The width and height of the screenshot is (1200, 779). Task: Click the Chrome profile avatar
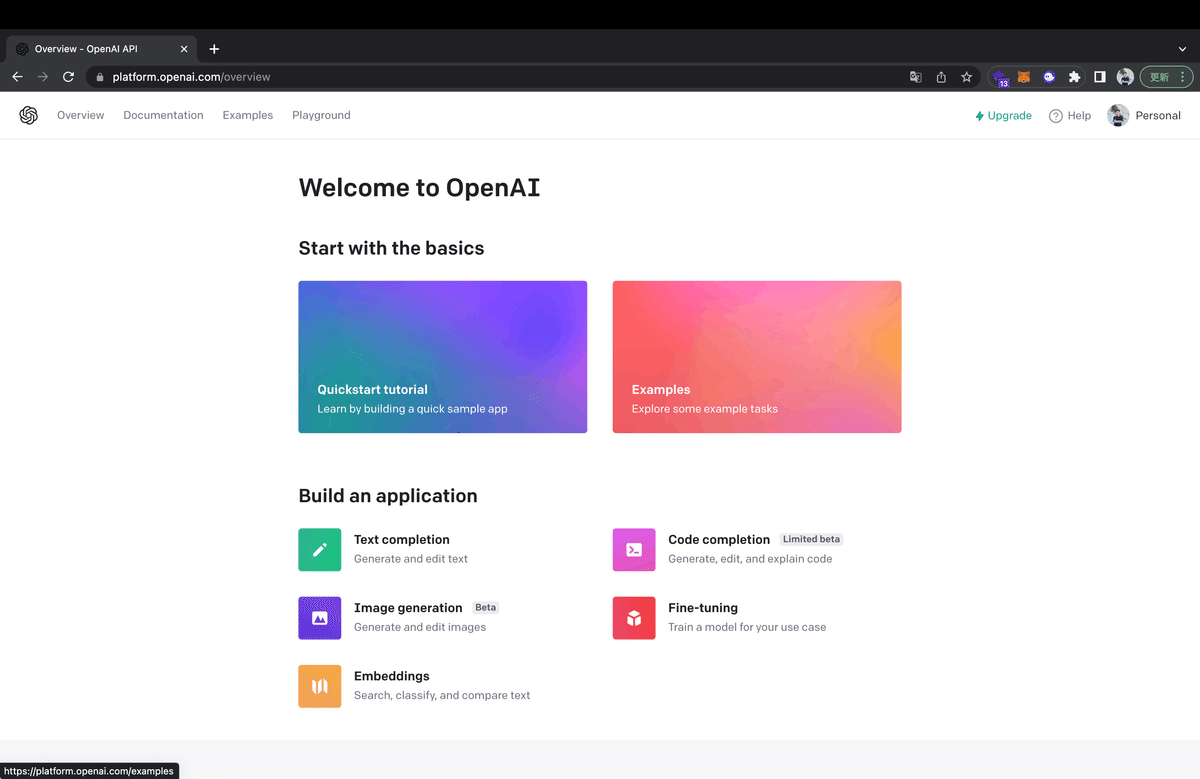pyautogui.click(x=1125, y=77)
